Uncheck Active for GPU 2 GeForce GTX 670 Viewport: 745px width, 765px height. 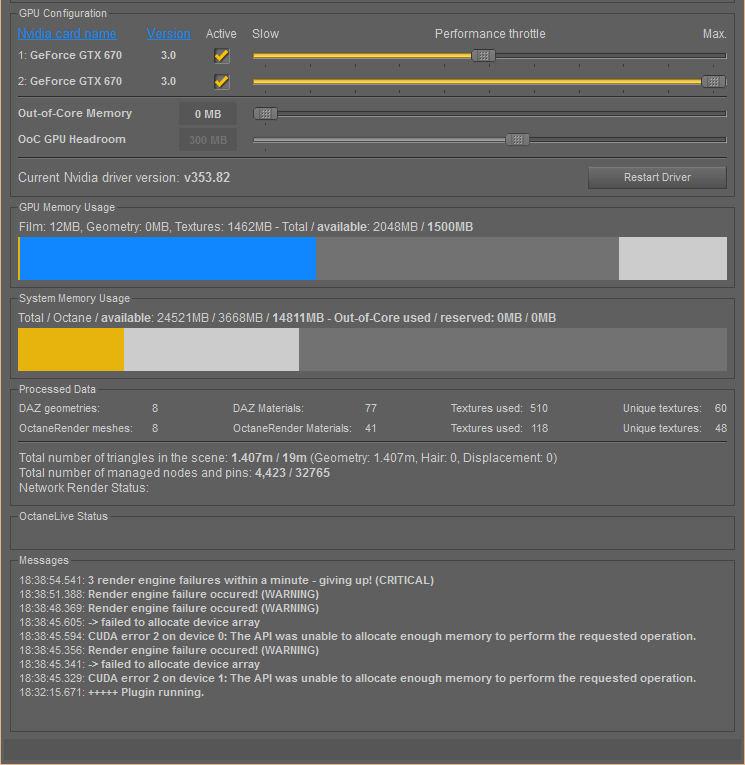click(x=221, y=81)
